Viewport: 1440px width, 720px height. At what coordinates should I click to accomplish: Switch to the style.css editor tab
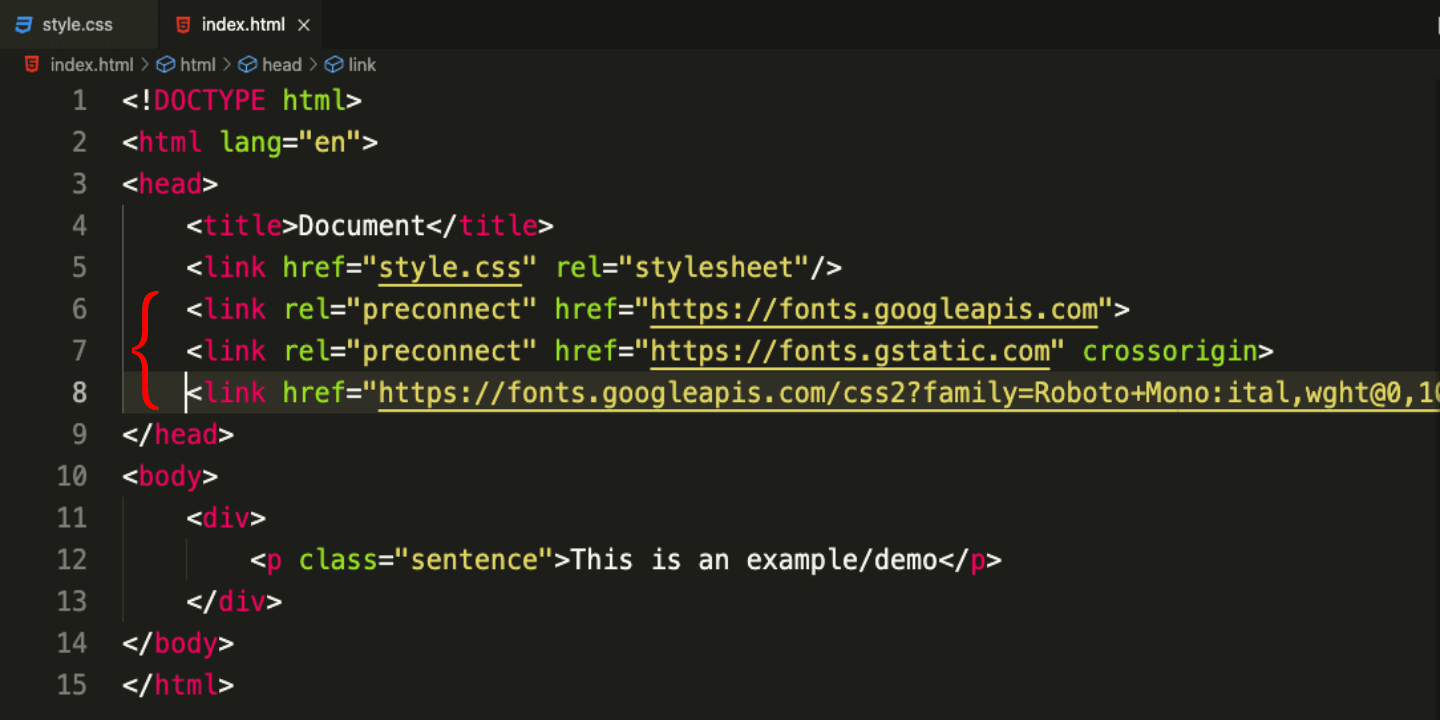point(77,24)
